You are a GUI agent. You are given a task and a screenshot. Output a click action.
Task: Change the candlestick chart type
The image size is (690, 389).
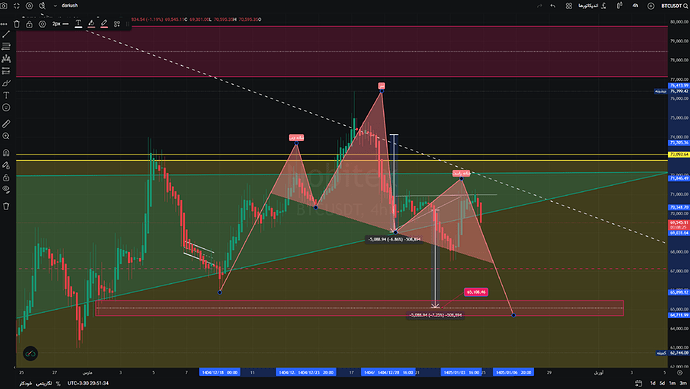tap(620, 6)
